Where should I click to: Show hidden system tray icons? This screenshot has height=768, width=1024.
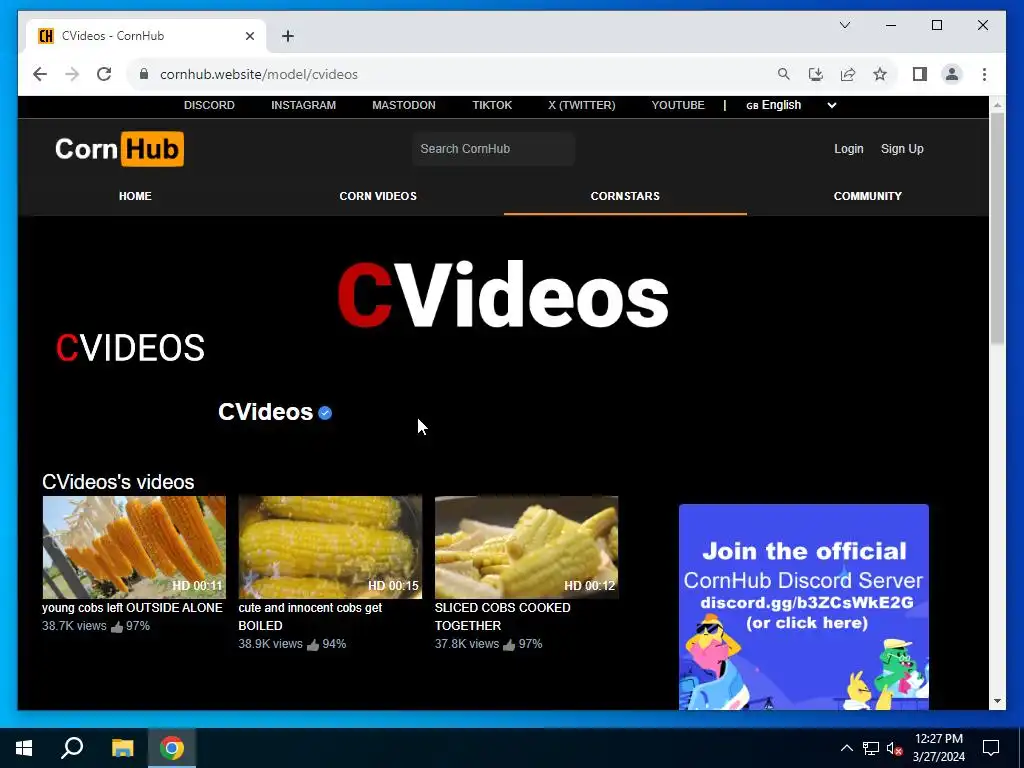tap(846, 748)
